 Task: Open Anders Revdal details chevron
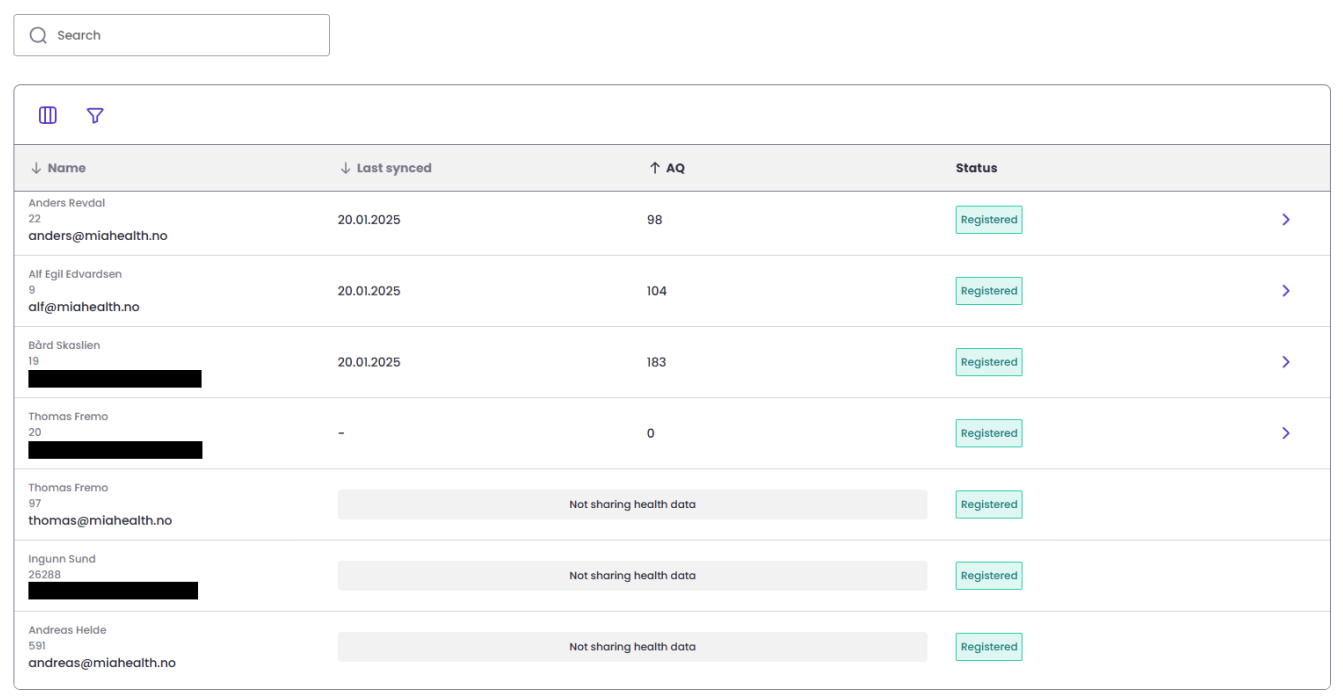(1285, 219)
